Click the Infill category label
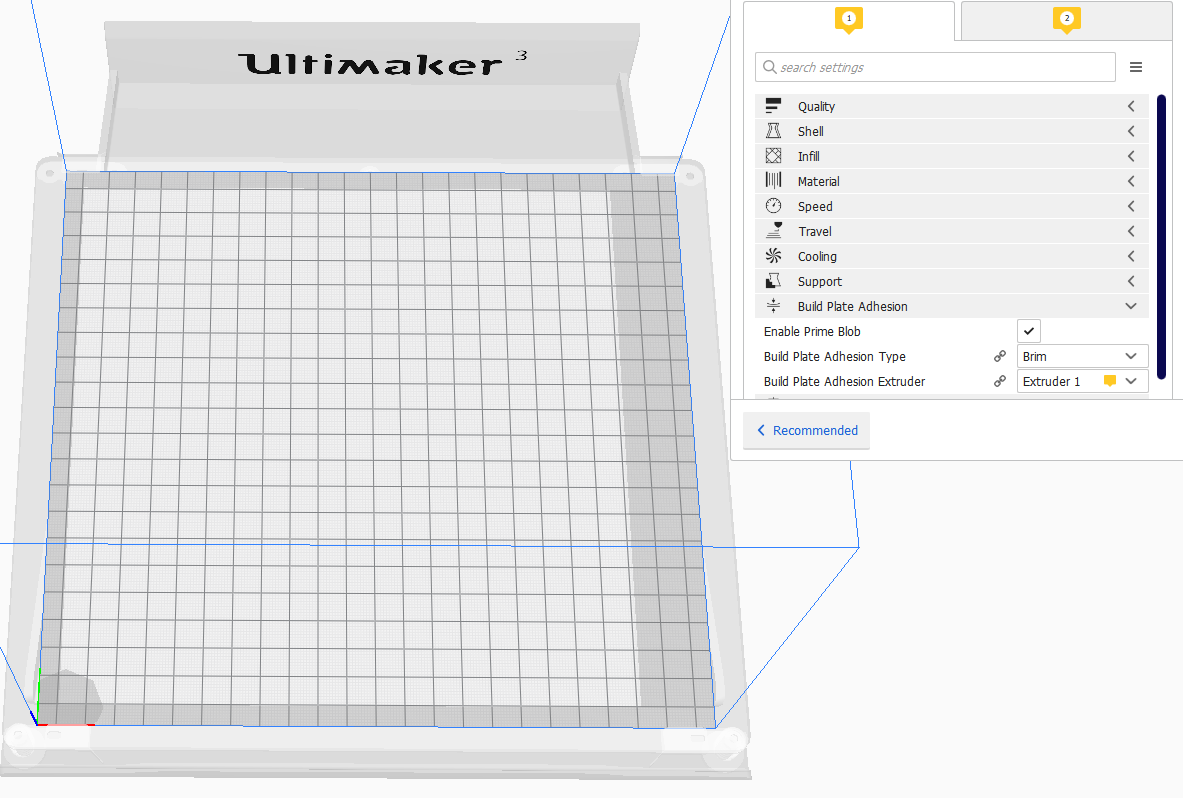1183x798 pixels. pyautogui.click(x=809, y=156)
